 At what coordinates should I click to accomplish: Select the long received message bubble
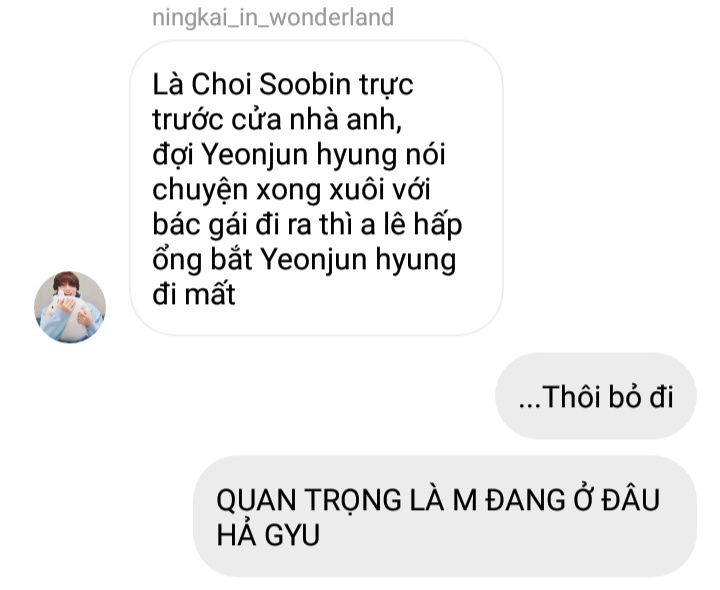coord(316,188)
